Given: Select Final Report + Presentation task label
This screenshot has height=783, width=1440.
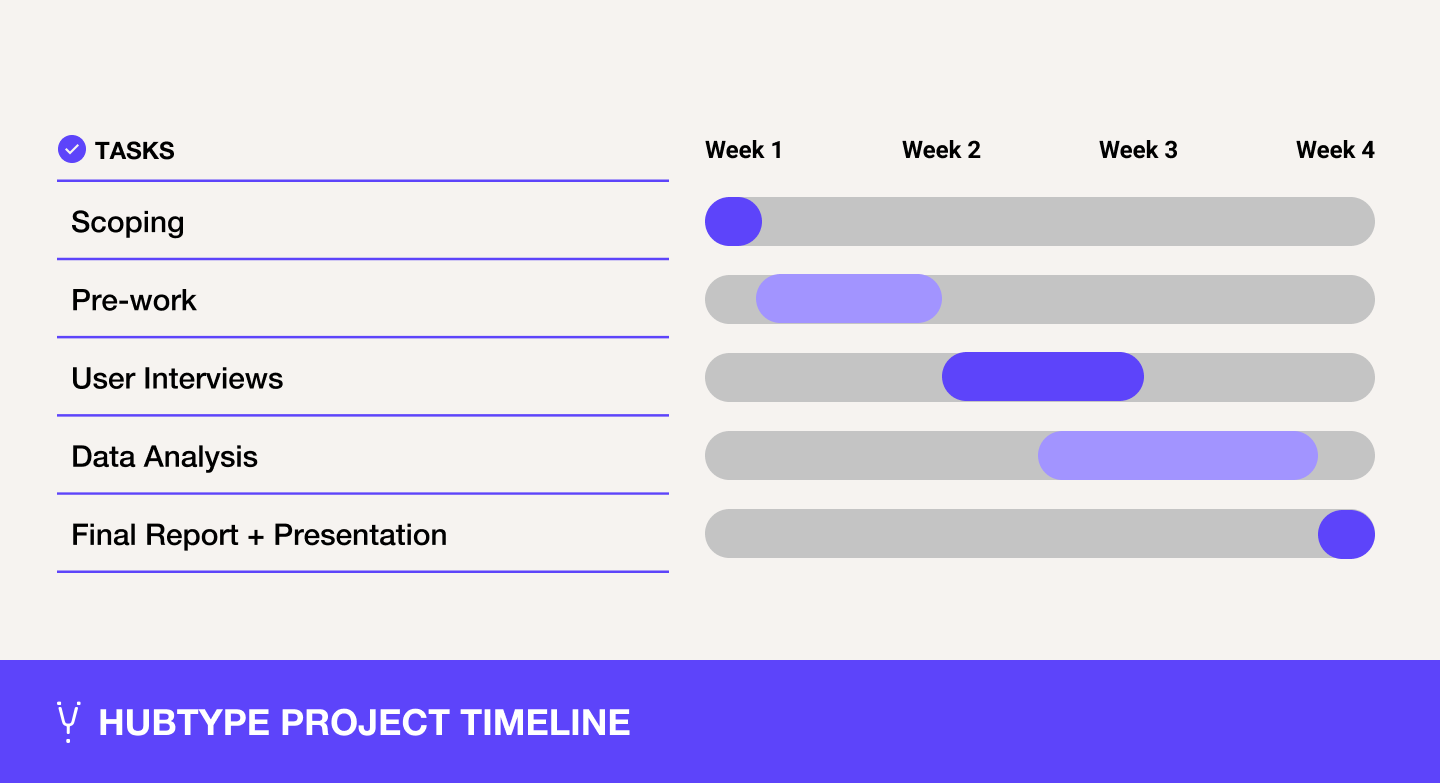Looking at the screenshot, I should coord(259,535).
